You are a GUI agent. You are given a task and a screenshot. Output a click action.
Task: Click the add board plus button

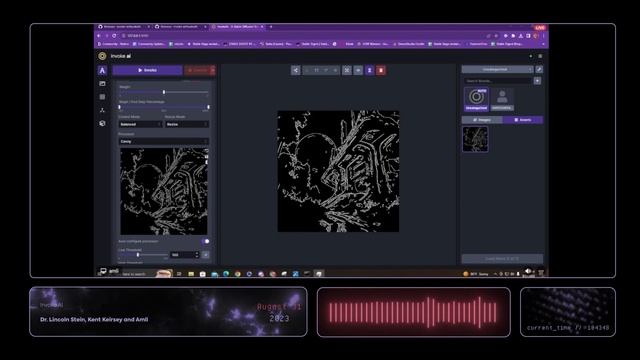537,81
